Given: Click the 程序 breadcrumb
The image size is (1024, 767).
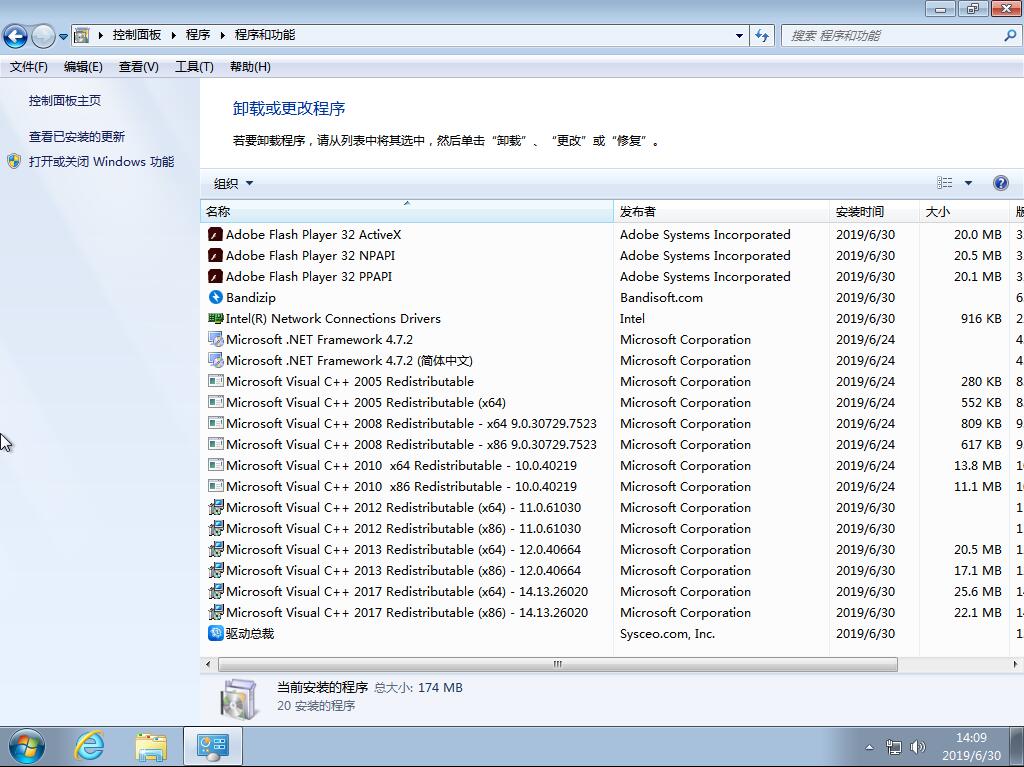Looking at the screenshot, I should point(198,35).
